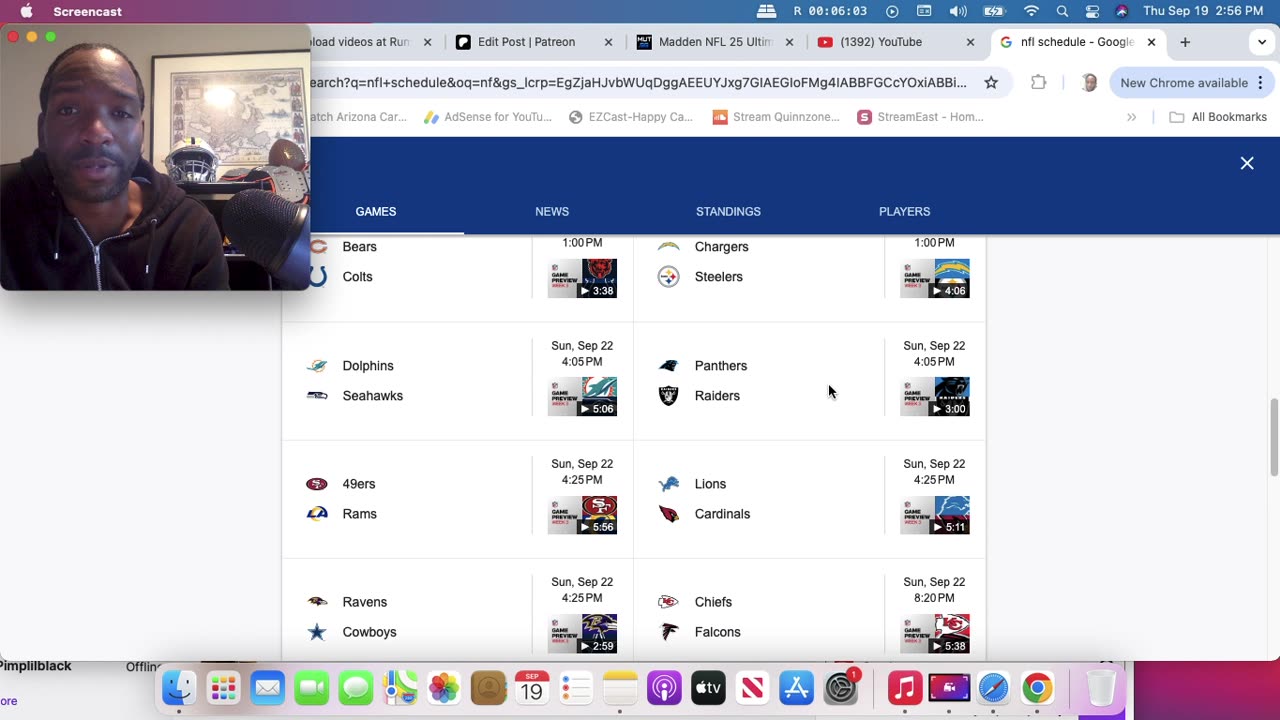The width and height of the screenshot is (1280, 720).
Task: Play Ravens vs Cowboys preview video
Action: click(582, 632)
